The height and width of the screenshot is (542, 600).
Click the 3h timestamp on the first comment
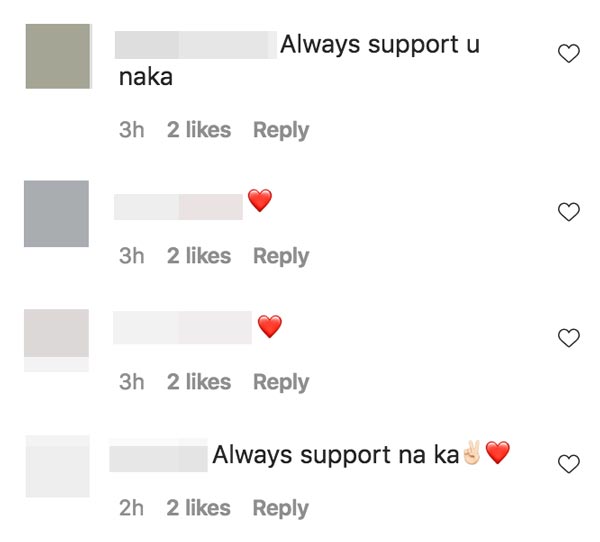(x=131, y=130)
